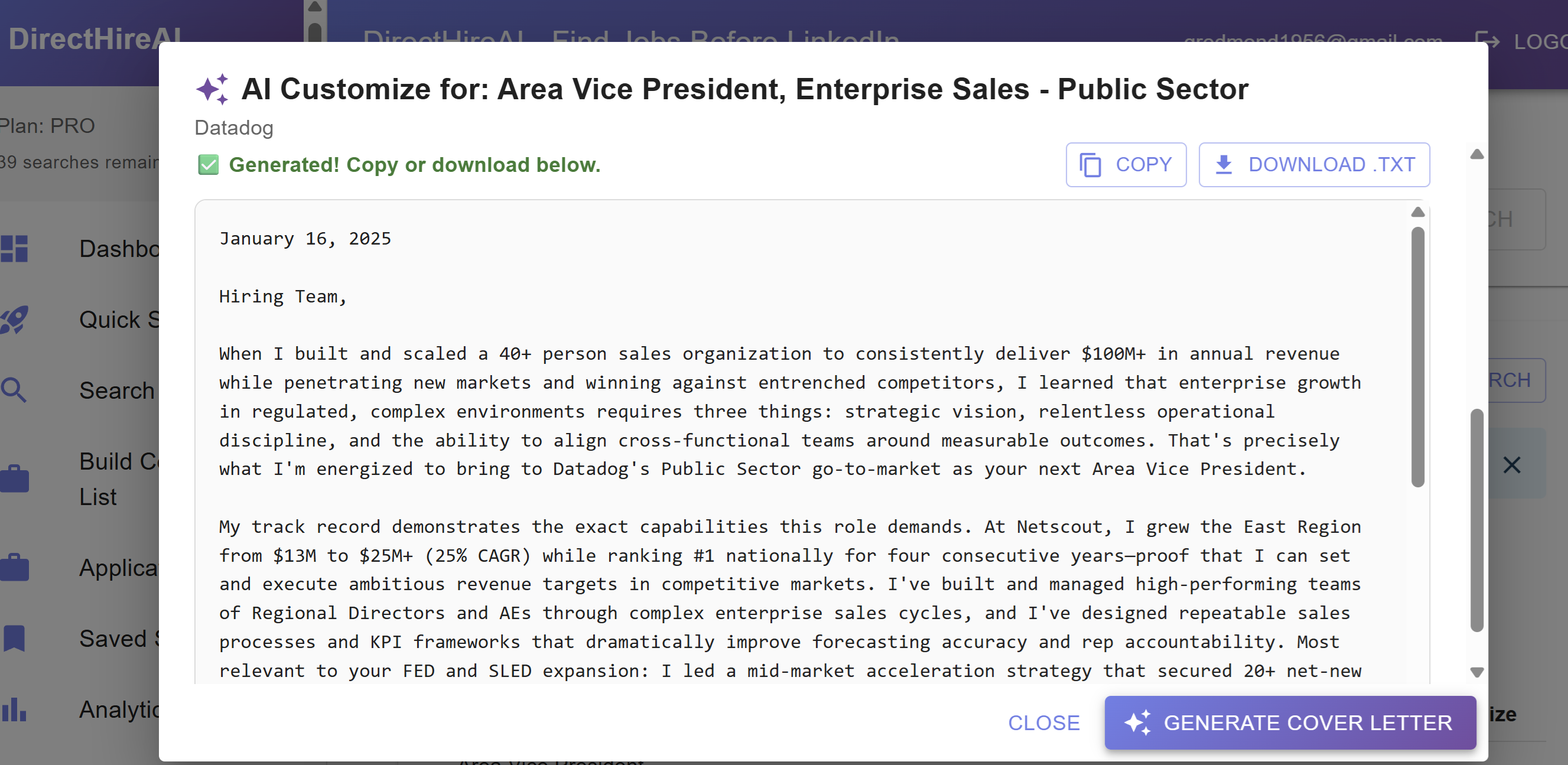Open Saved Searches bookmark icon
The image size is (1568, 765).
point(15,639)
